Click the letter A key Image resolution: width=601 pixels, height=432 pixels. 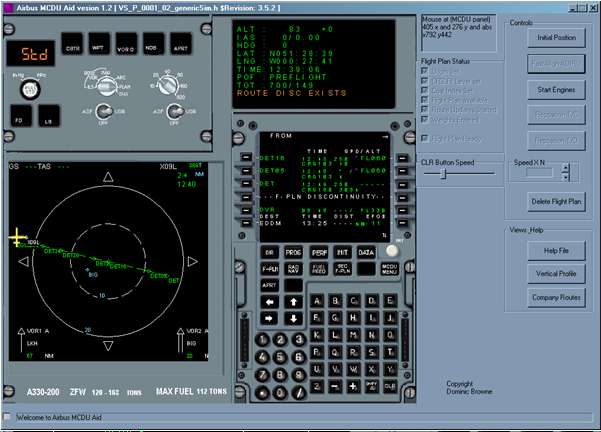317,301
